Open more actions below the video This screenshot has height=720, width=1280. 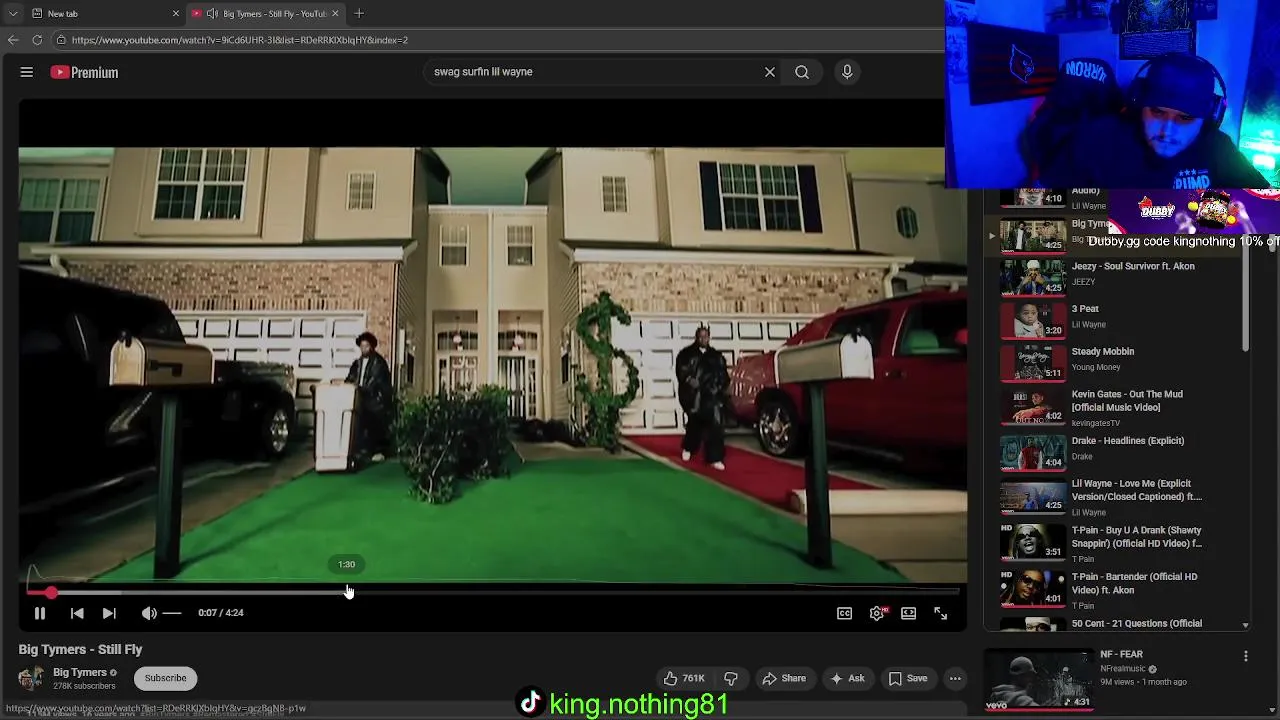pyautogui.click(x=955, y=678)
